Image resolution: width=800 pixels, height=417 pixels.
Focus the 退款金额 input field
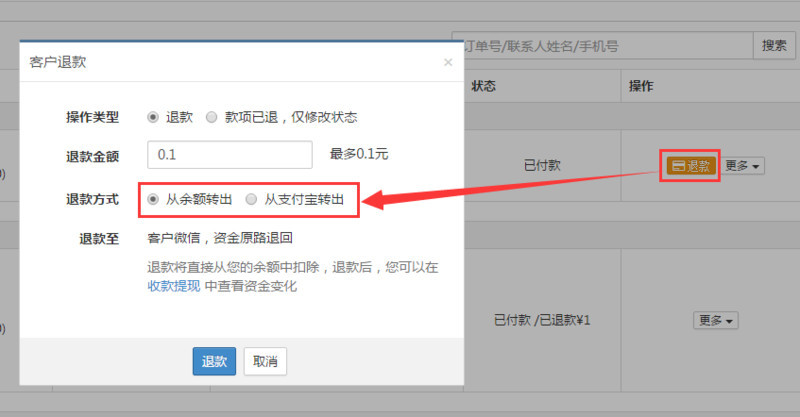(229, 155)
